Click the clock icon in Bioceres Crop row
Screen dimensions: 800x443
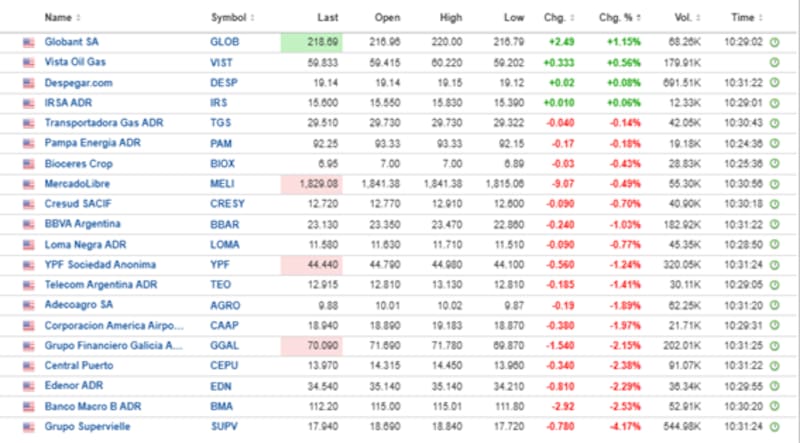[x=774, y=163]
